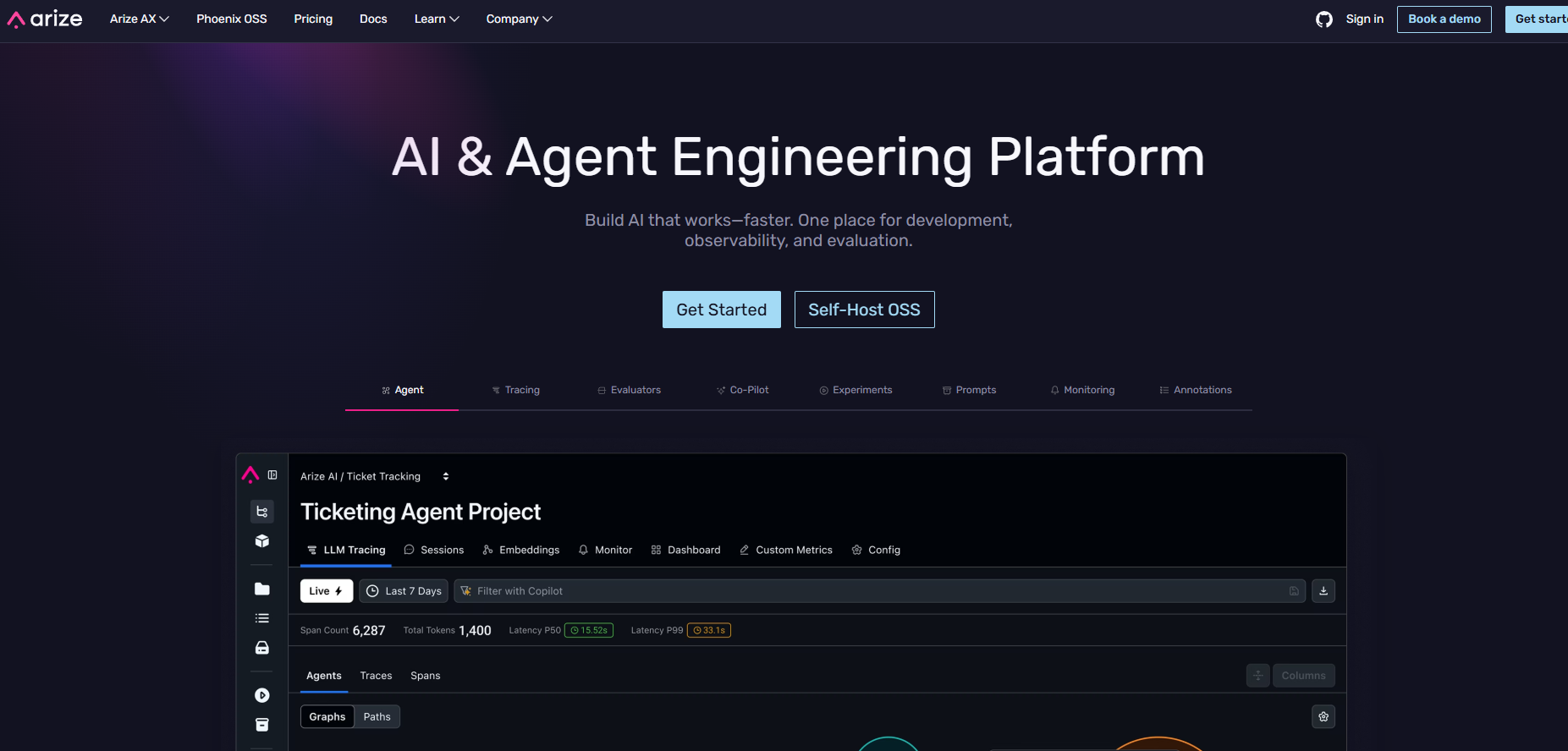Select the Agent feature tab
The width and height of the screenshot is (1568, 751).
402,390
